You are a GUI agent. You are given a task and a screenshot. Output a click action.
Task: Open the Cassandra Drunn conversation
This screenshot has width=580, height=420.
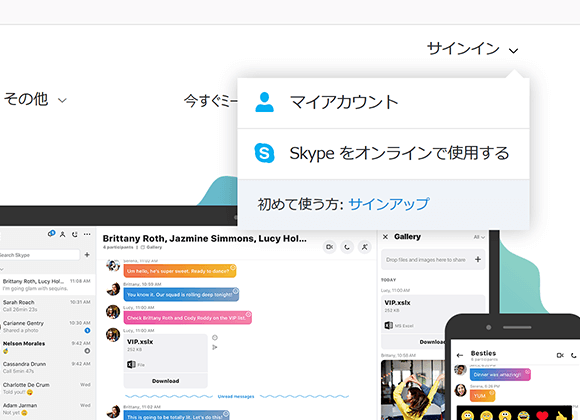pos(47,367)
